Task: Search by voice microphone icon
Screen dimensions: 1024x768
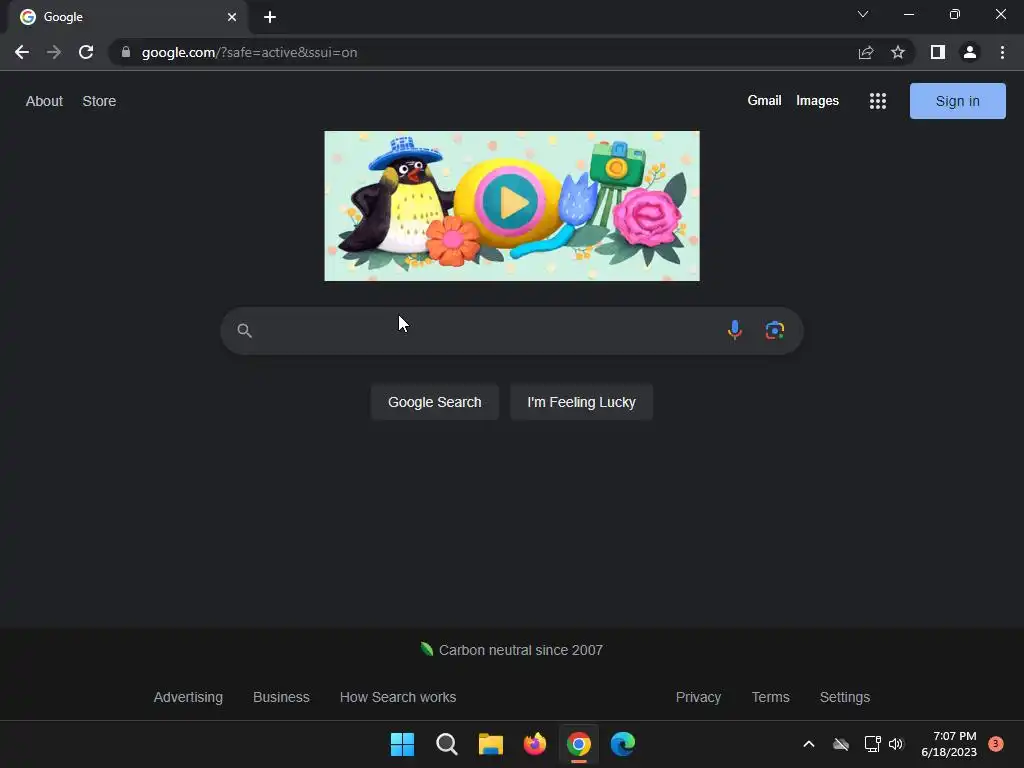Action: coord(735,330)
